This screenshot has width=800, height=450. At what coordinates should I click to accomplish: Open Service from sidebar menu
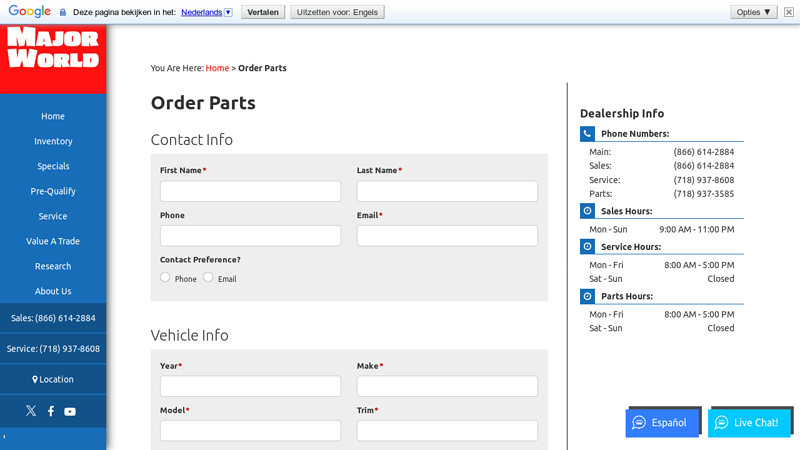coord(53,216)
